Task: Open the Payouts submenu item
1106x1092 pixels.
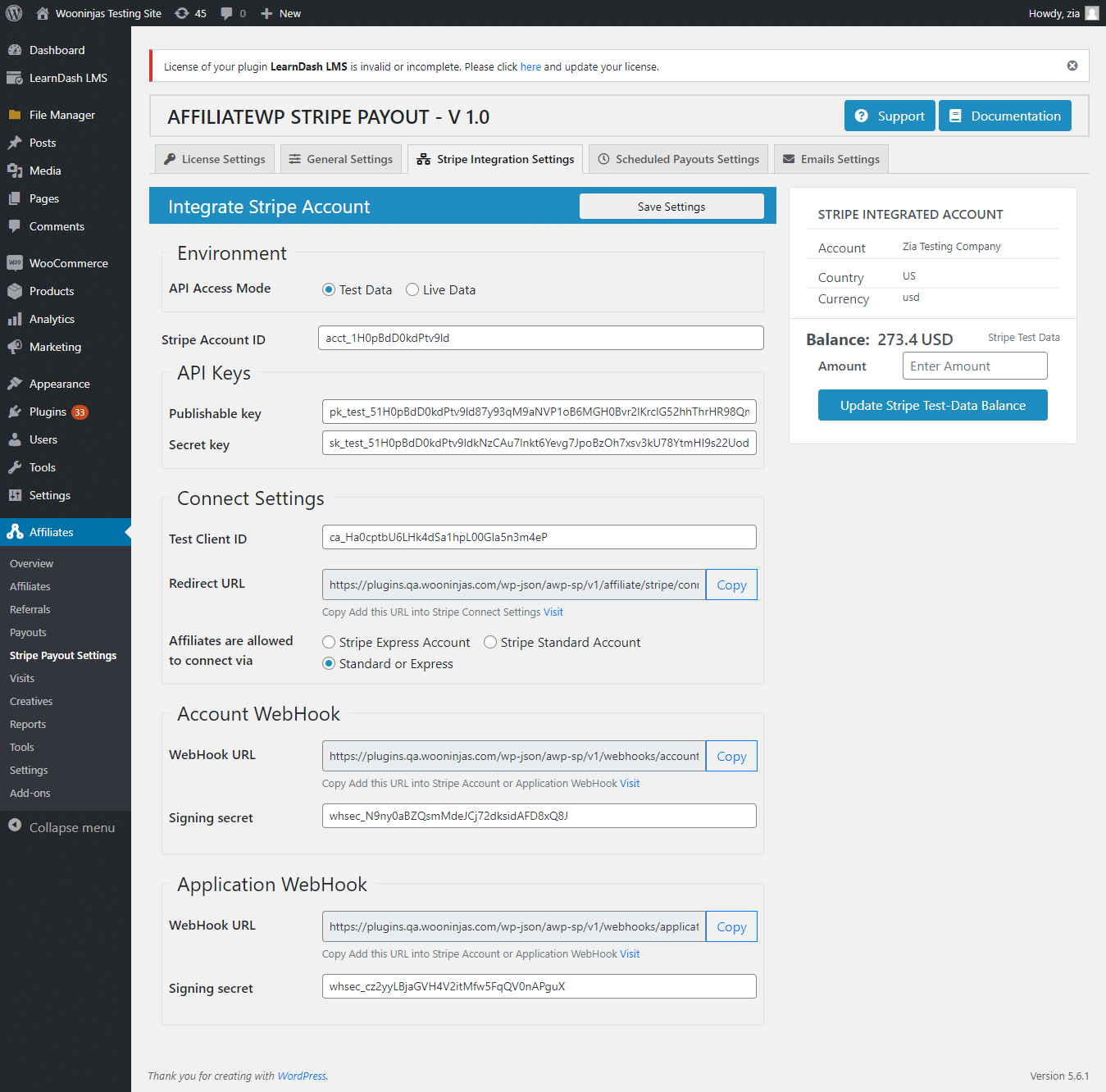Action: (x=28, y=632)
